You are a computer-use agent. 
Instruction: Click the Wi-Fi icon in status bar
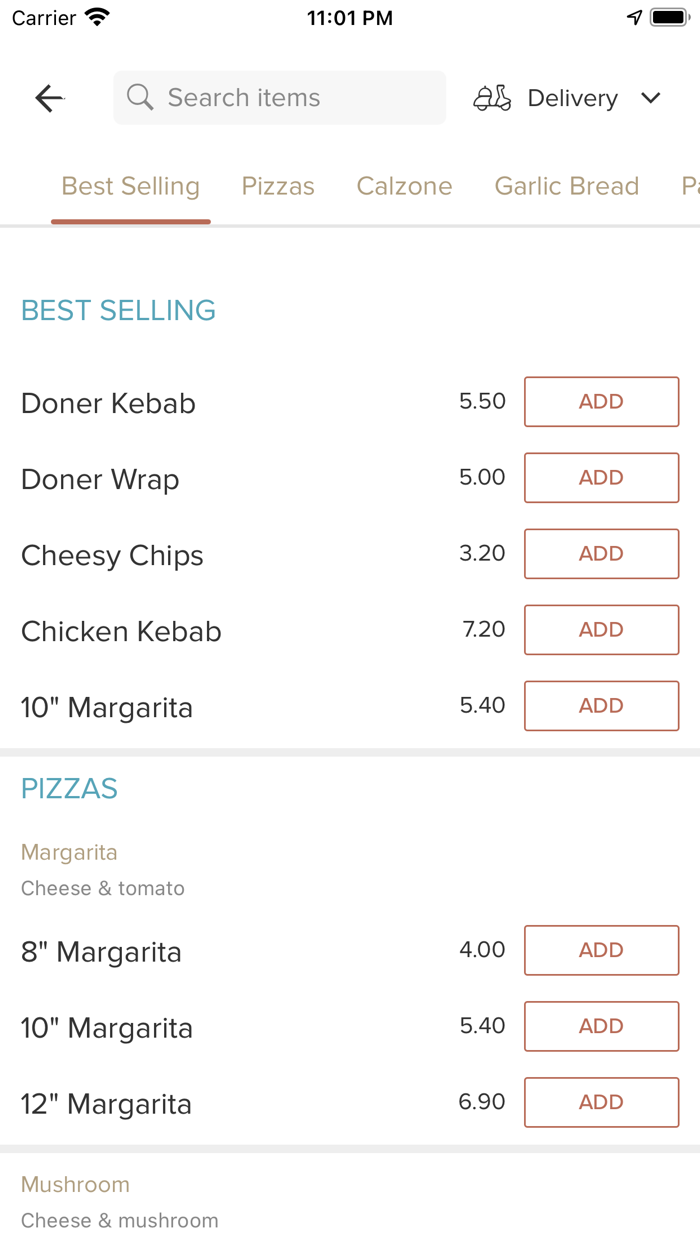click(x=96, y=16)
